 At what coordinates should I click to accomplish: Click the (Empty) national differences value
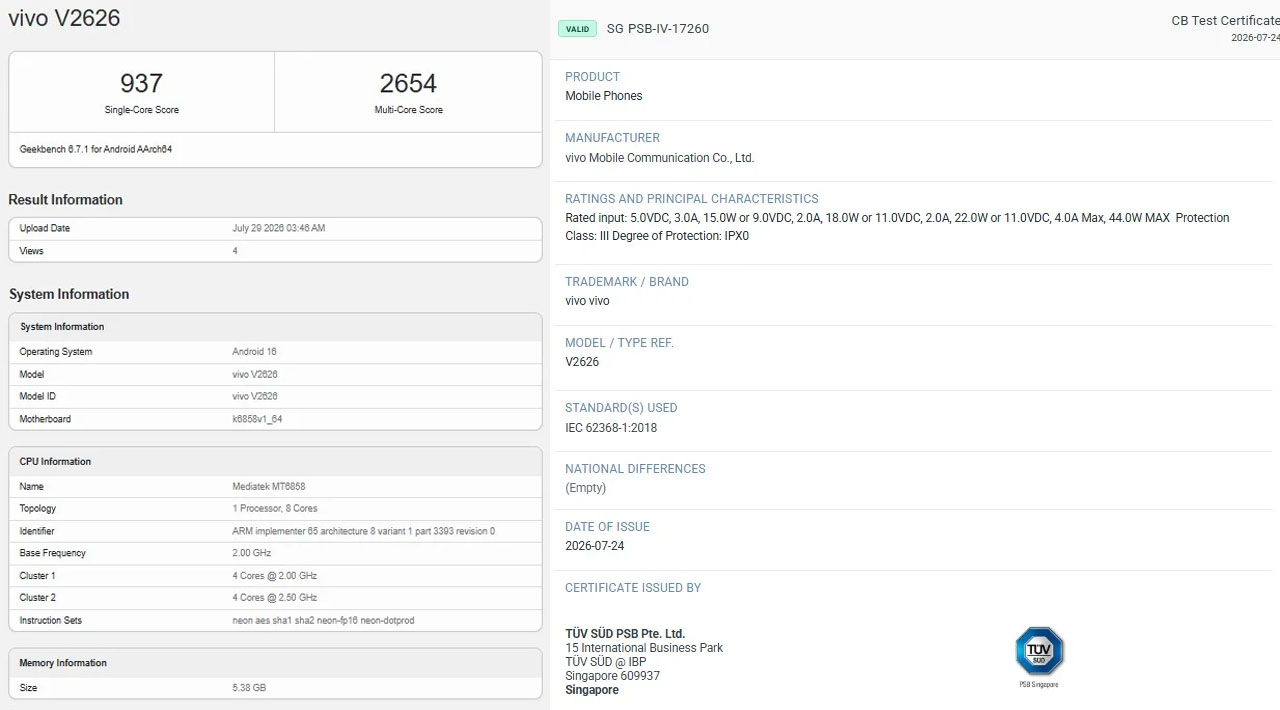tap(586, 488)
